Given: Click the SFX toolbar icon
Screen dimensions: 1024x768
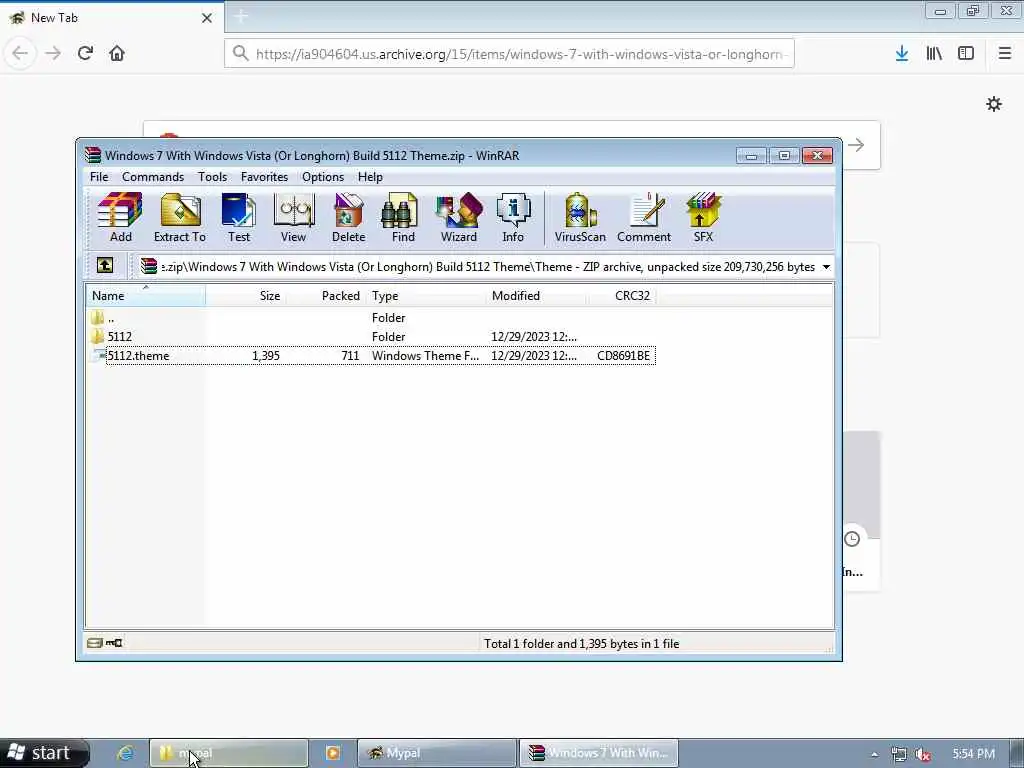Looking at the screenshot, I should point(703,217).
